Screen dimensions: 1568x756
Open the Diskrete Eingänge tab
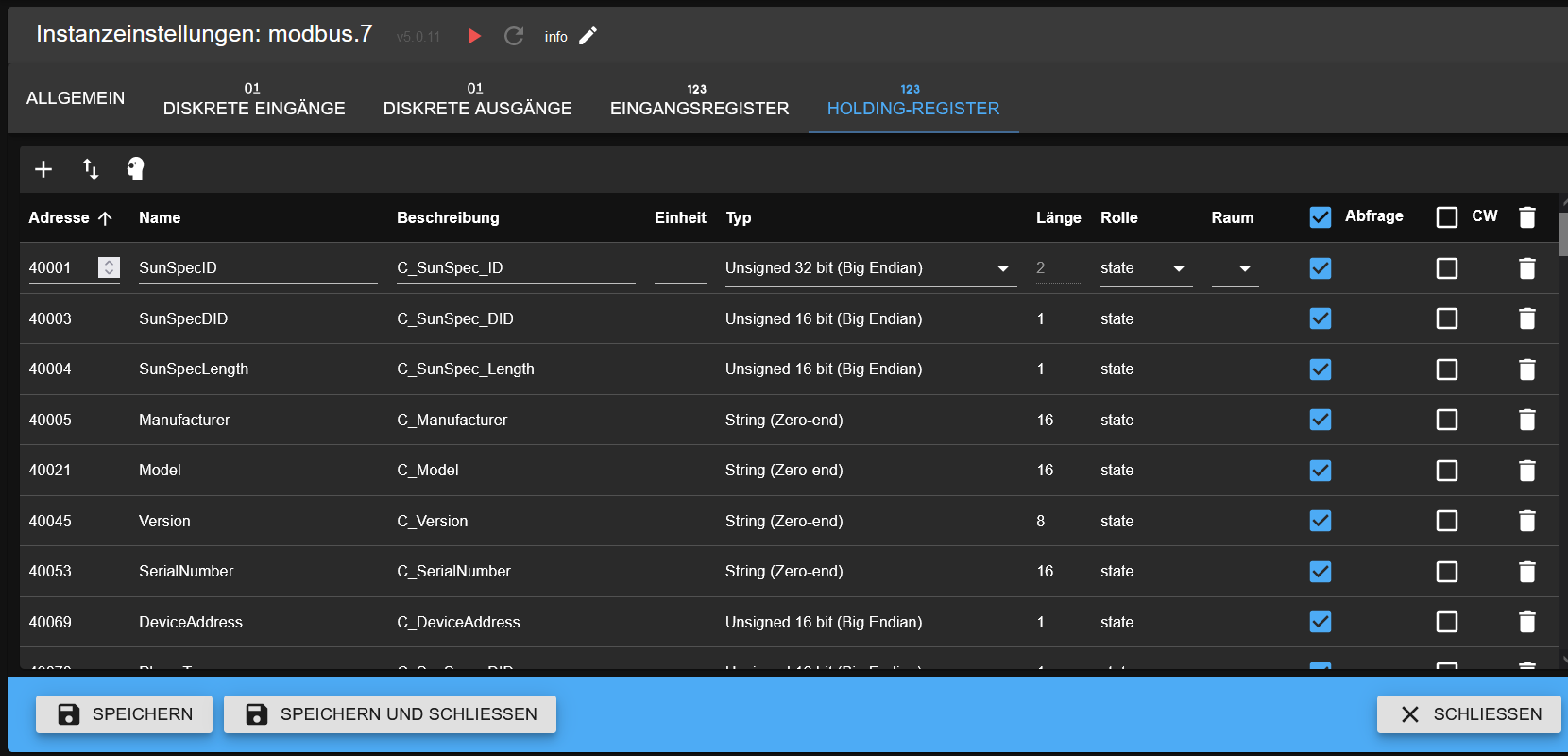click(254, 98)
